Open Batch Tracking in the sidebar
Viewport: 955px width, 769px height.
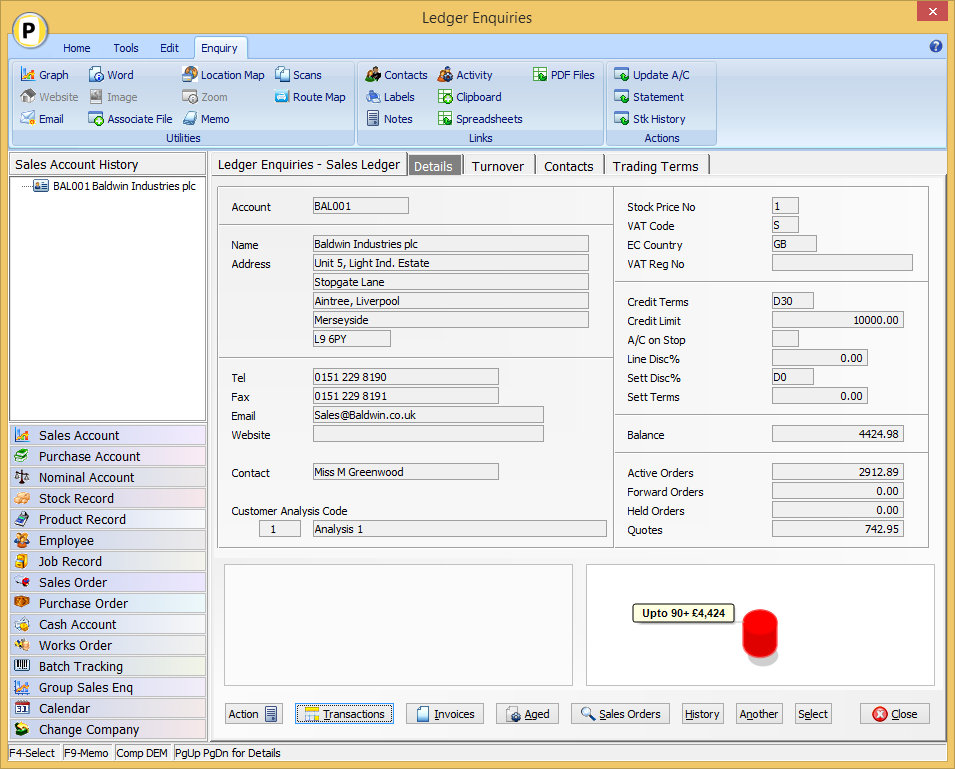point(108,666)
